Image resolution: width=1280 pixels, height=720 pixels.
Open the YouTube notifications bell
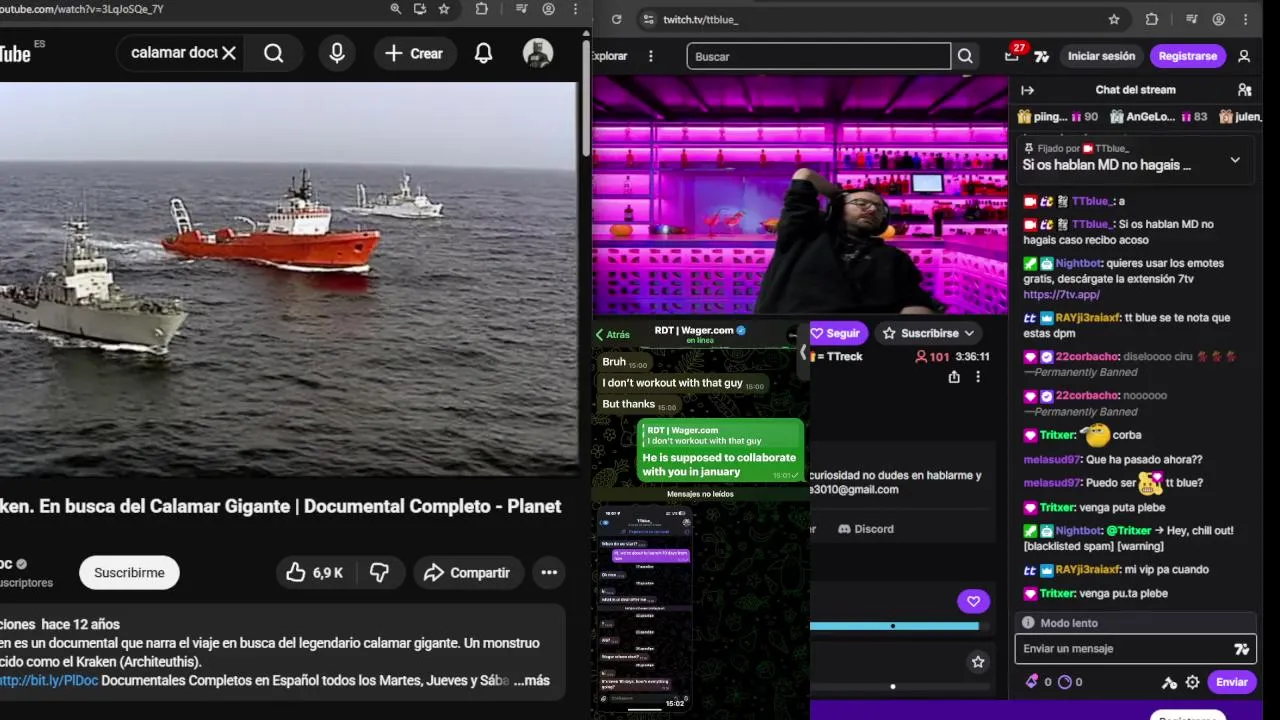[x=483, y=53]
